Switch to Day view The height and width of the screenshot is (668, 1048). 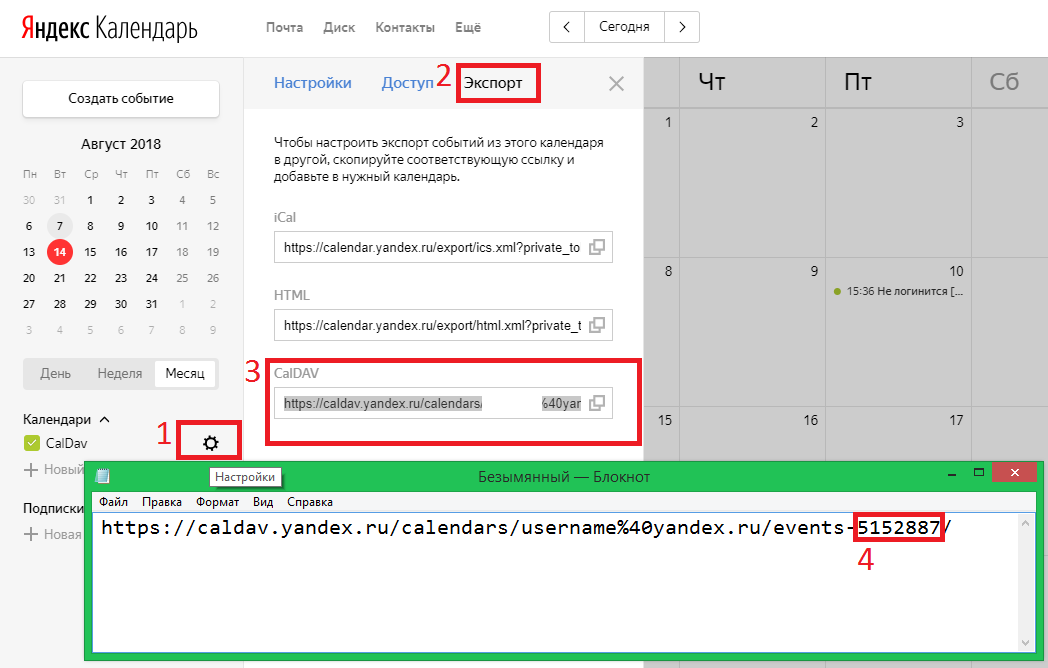55,373
